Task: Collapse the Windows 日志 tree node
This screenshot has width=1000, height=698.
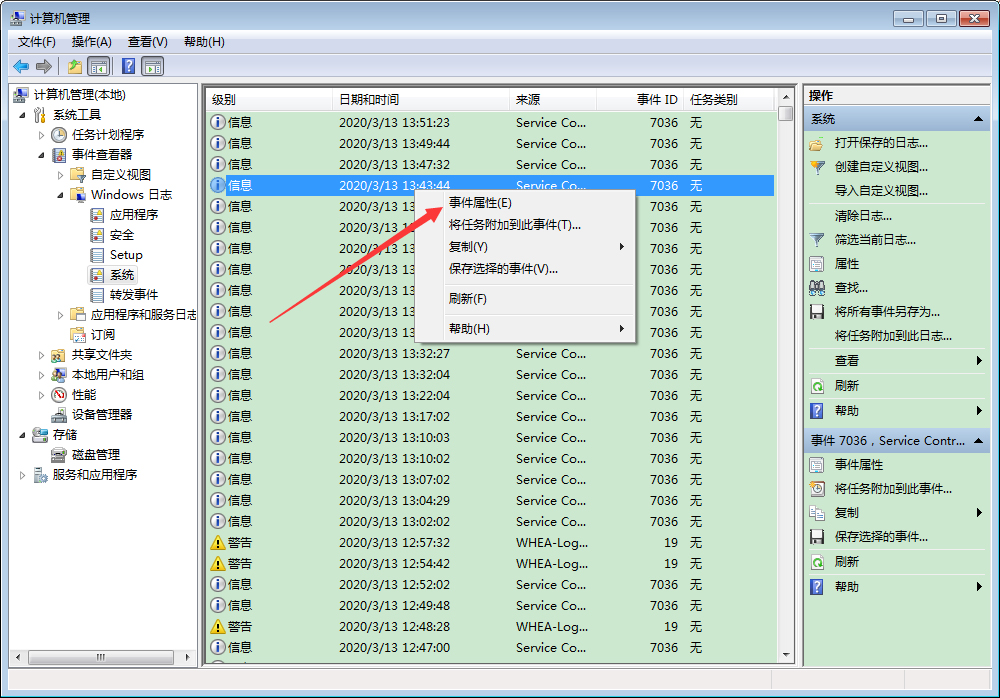Action: click(x=62, y=194)
